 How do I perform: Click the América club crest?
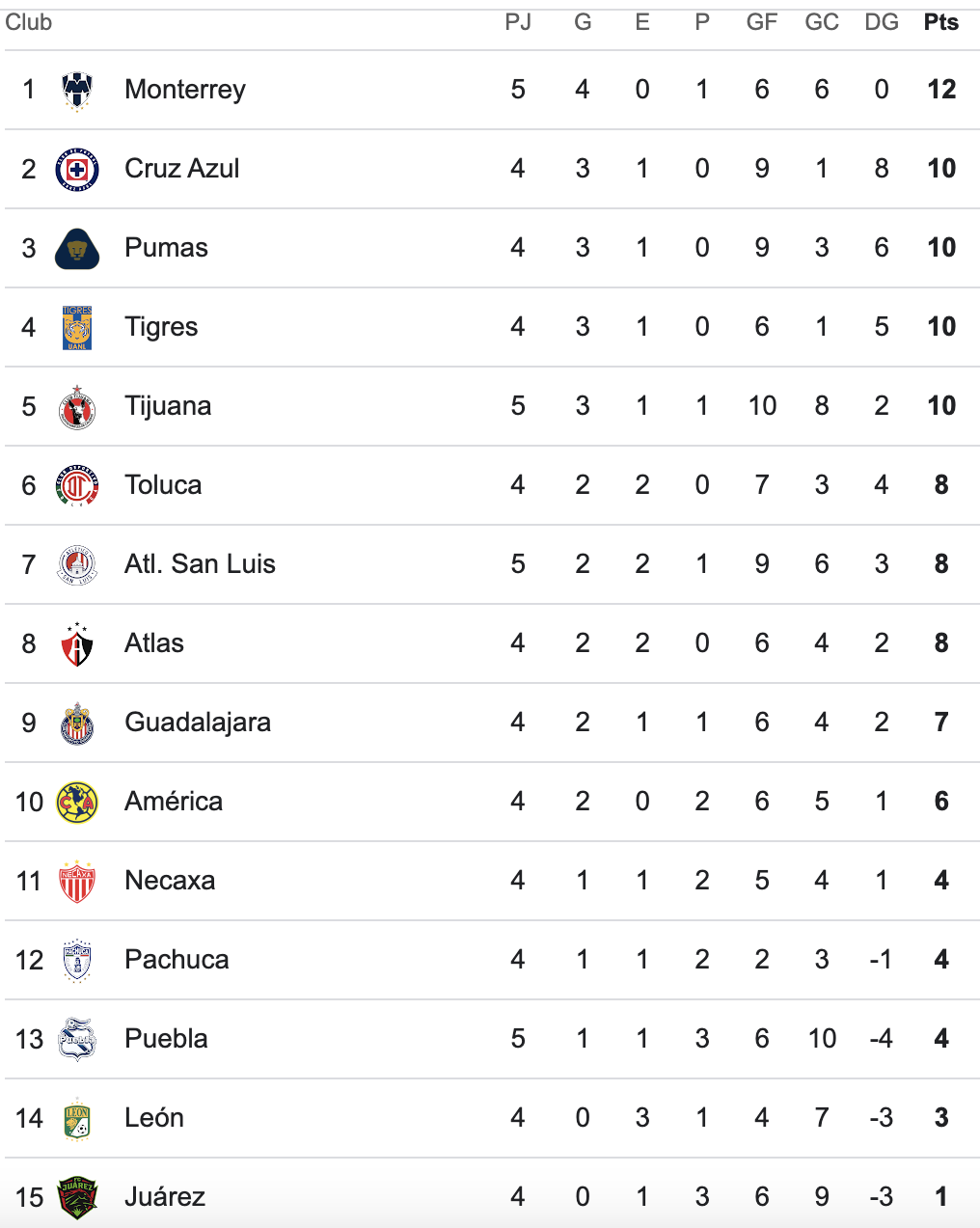click(x=77, y=803)
